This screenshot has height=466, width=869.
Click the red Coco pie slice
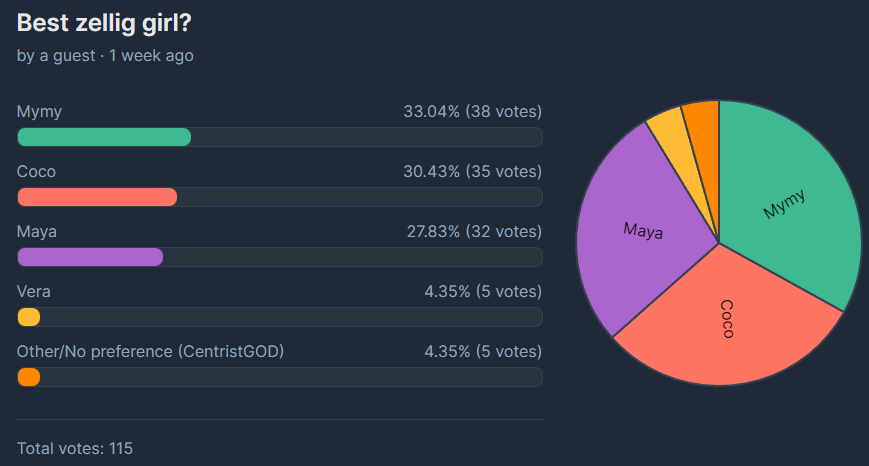pos(730,320)
